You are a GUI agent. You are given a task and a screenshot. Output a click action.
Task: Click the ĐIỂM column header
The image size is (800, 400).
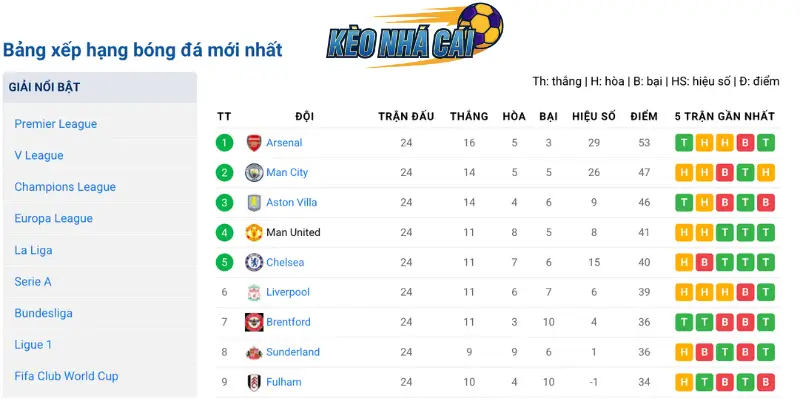(644, 116)
